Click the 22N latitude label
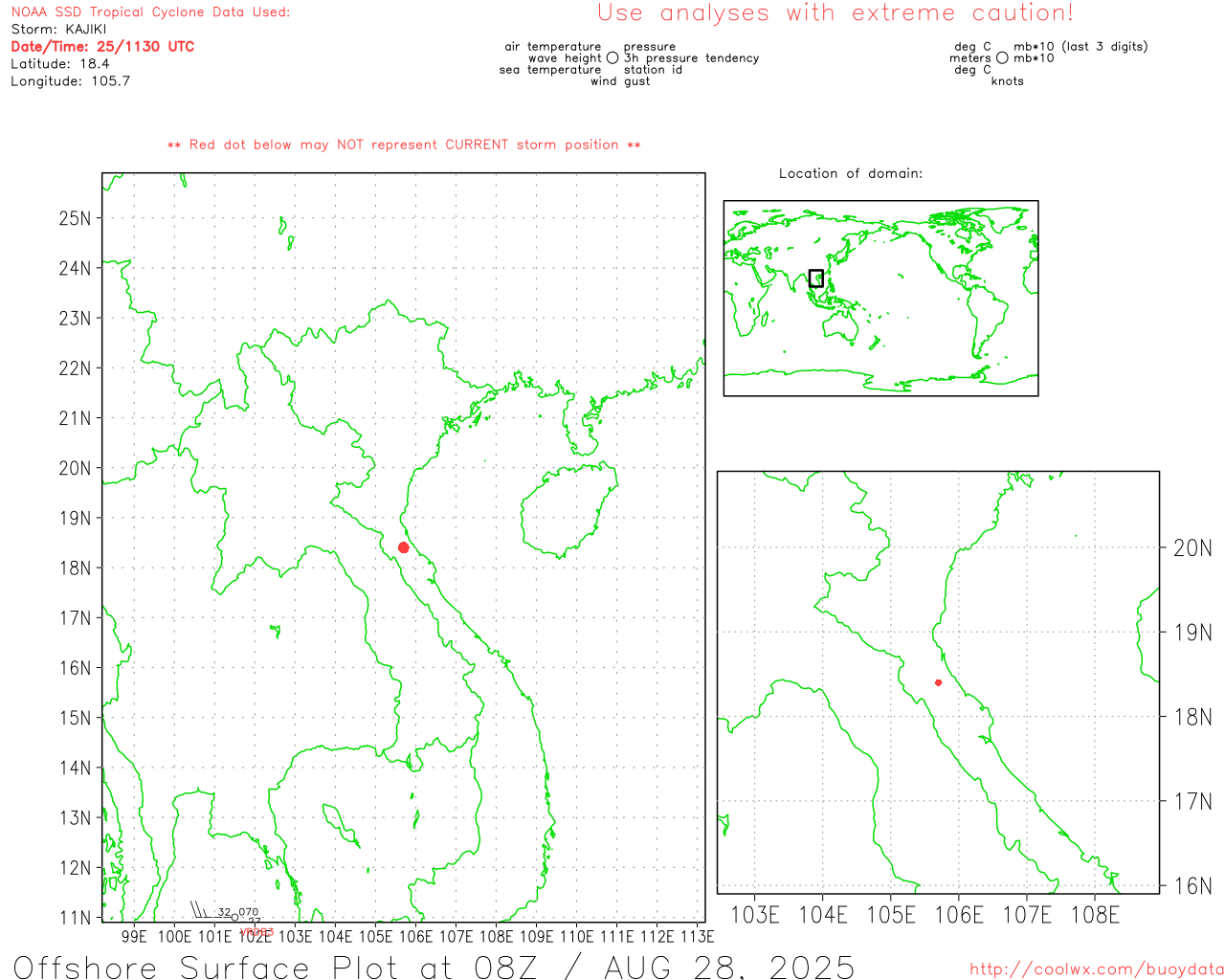Screen dimensions: 1225x980 click(75, 368)
